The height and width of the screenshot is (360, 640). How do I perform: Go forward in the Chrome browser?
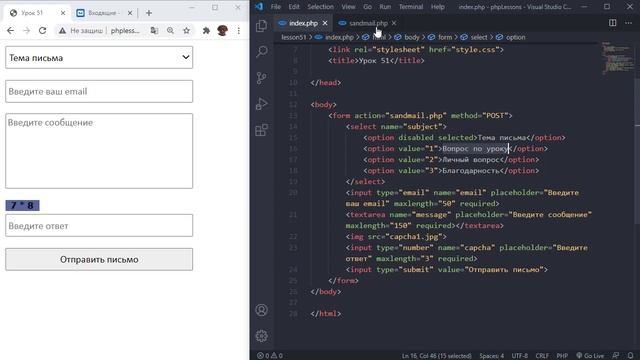point(27,31)
